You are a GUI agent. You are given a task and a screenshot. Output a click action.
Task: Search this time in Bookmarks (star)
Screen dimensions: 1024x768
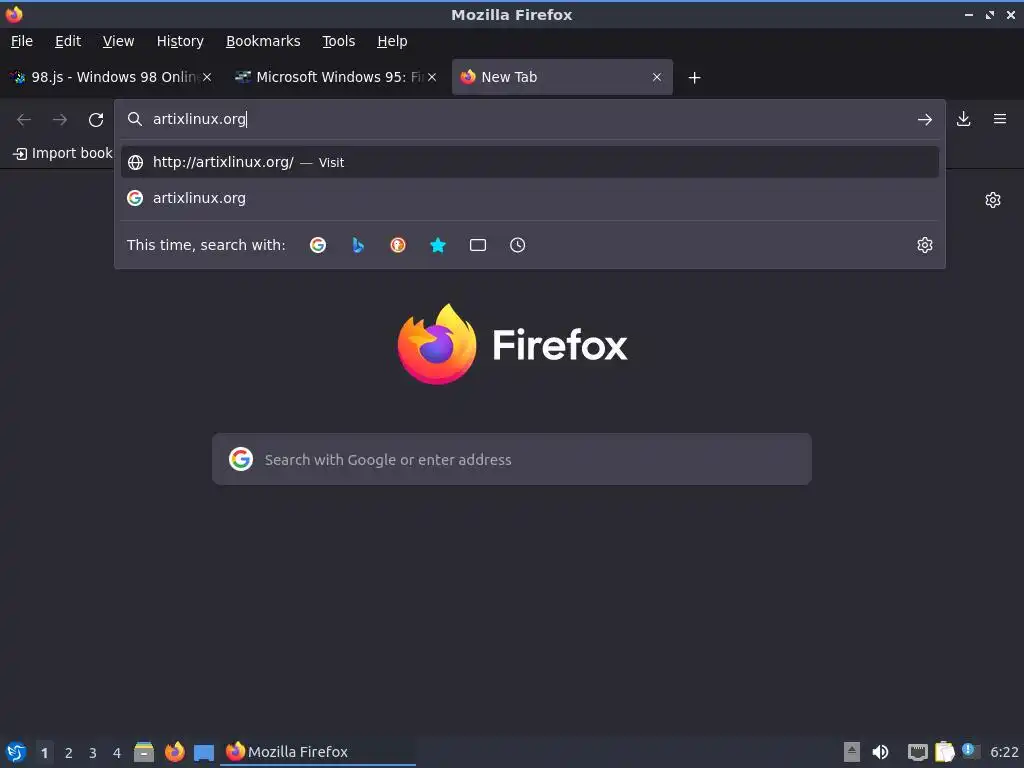tap(438, 245)
